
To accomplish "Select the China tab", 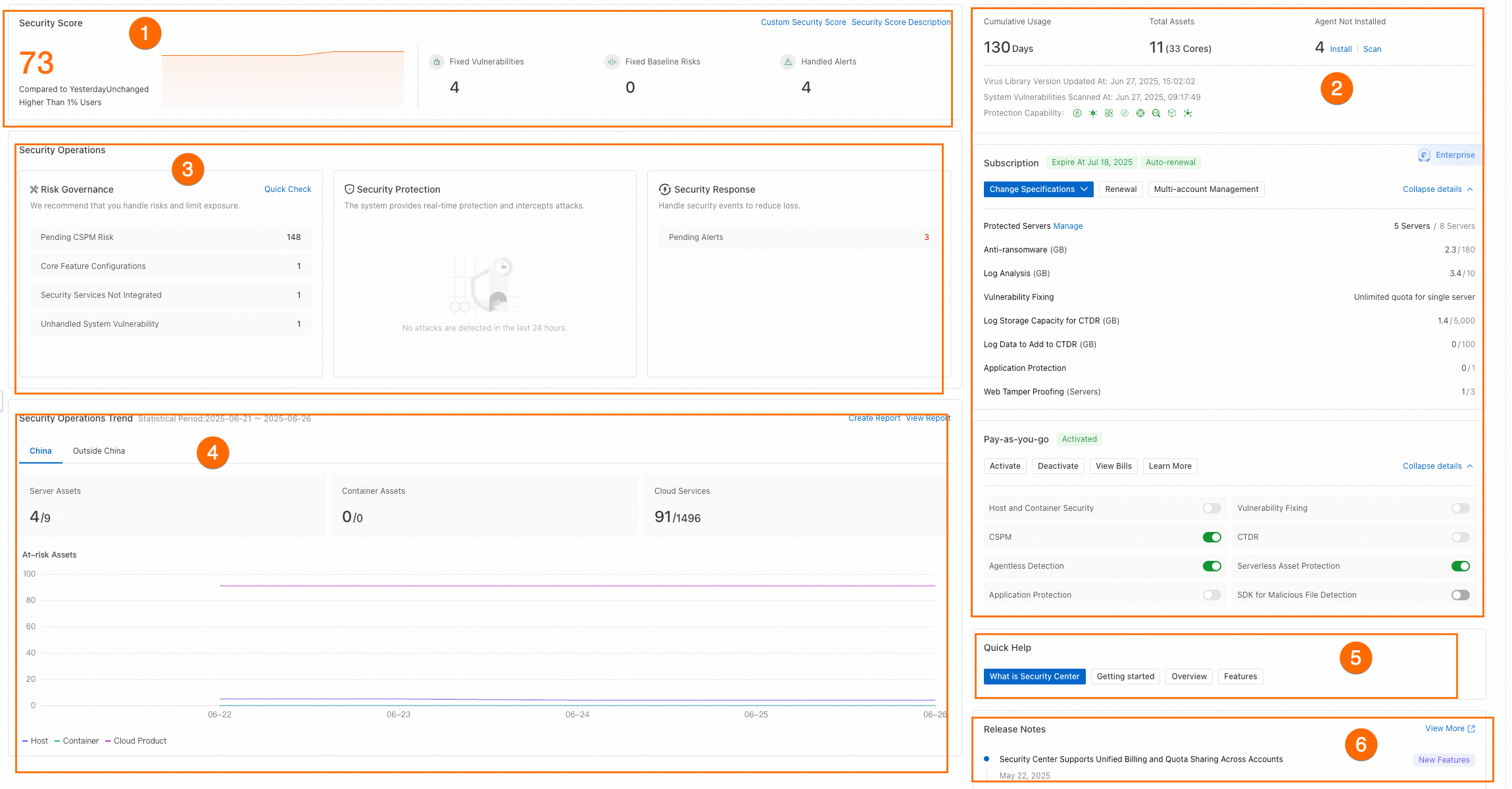I will (40, 451).
